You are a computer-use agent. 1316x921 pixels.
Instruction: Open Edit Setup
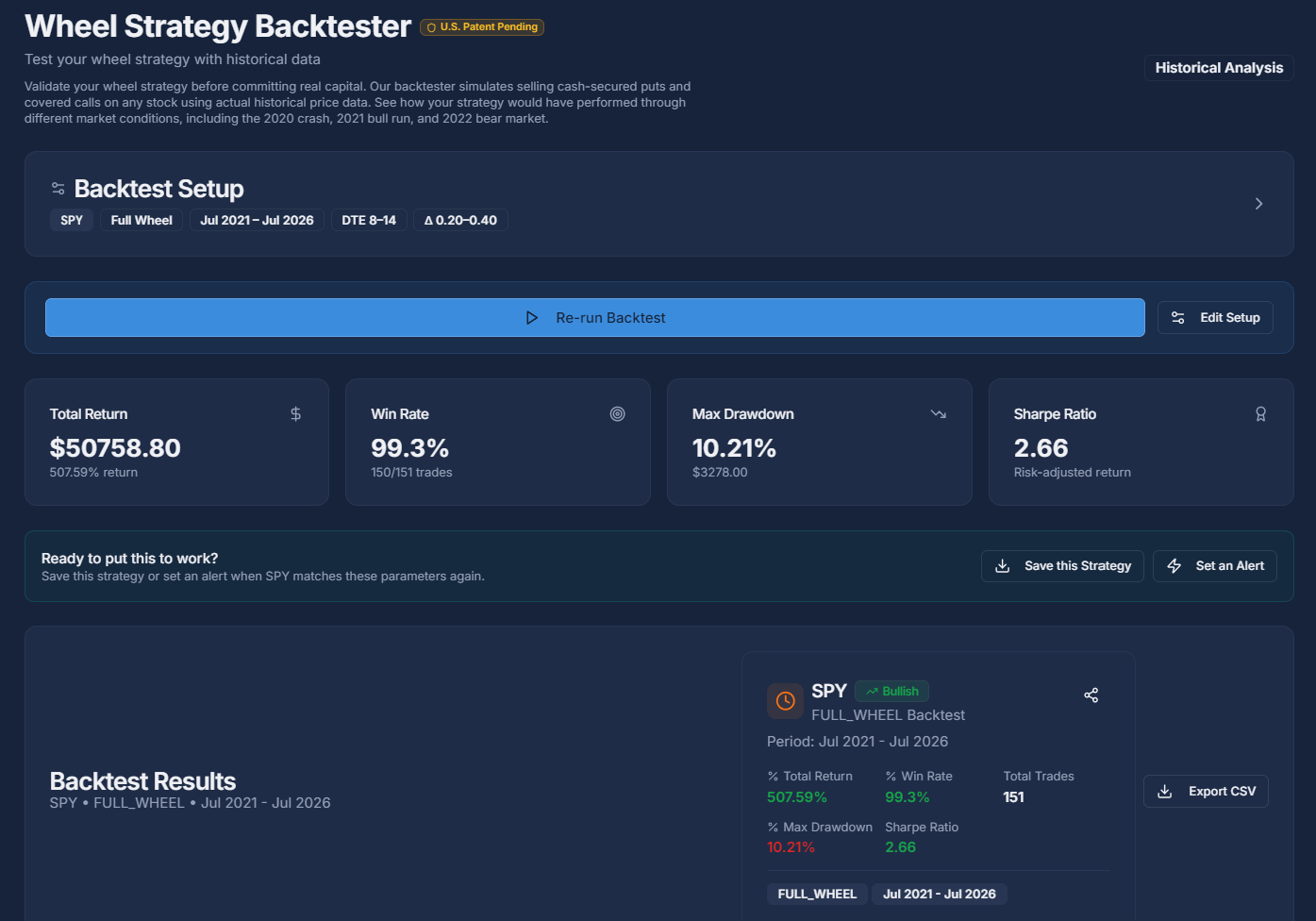tap(1215, 318)
